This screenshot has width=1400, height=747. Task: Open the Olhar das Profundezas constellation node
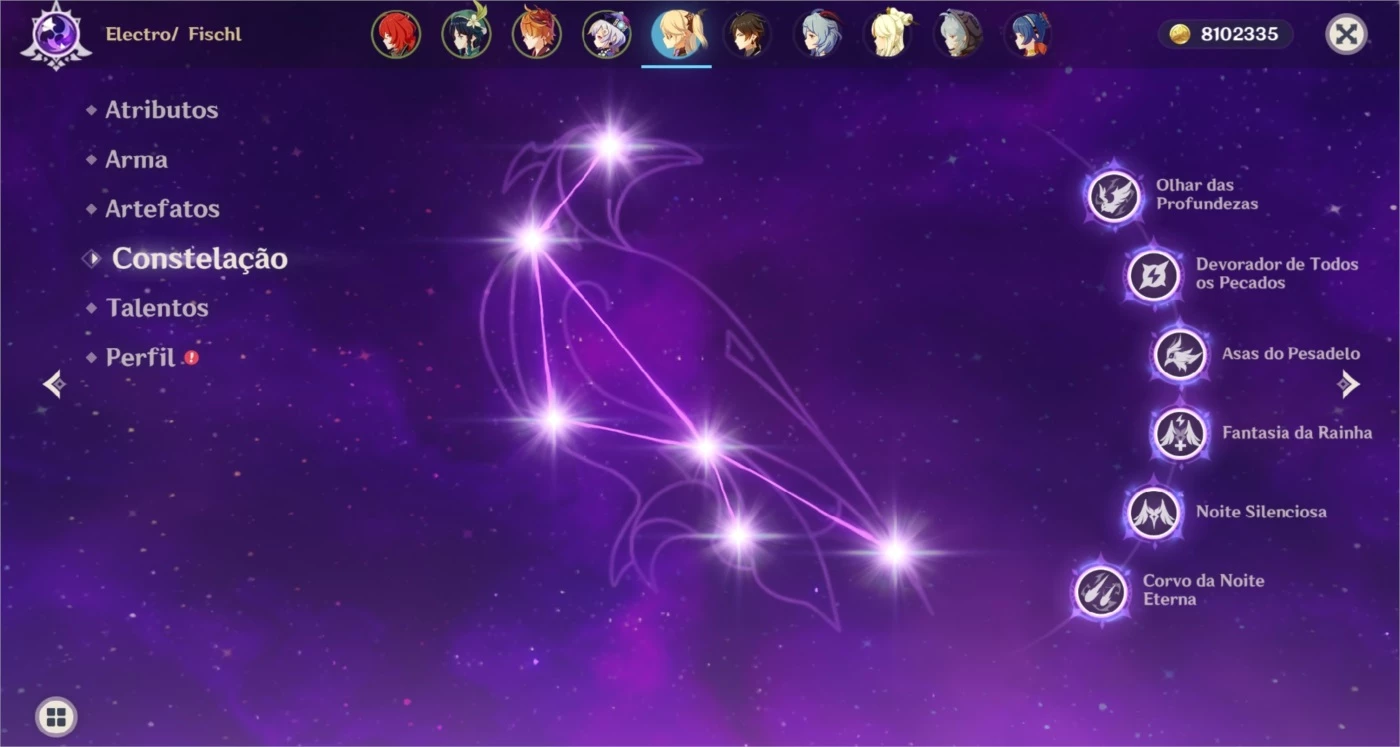coord(1113,196)
